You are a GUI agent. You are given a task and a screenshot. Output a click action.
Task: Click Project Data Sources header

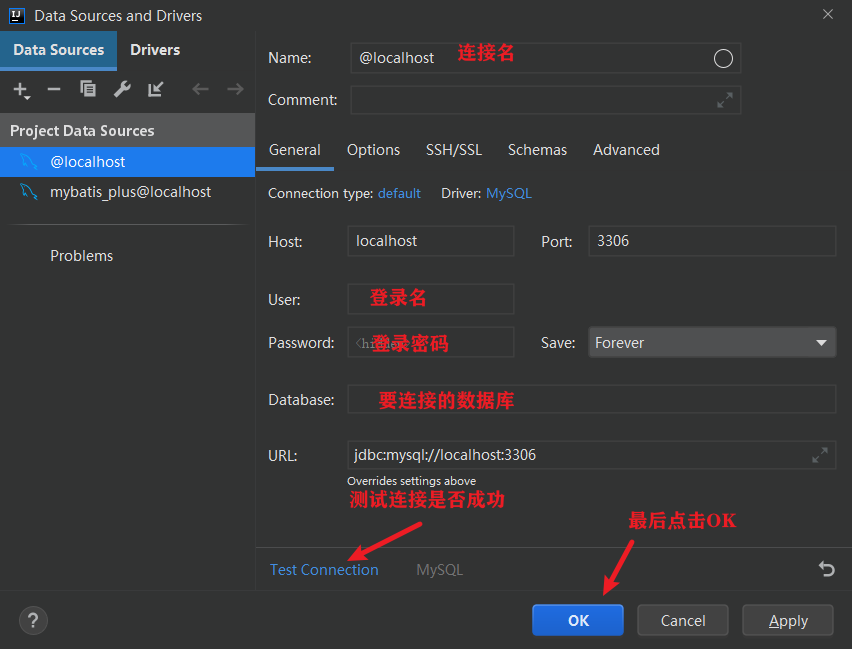tap(127, 130)
